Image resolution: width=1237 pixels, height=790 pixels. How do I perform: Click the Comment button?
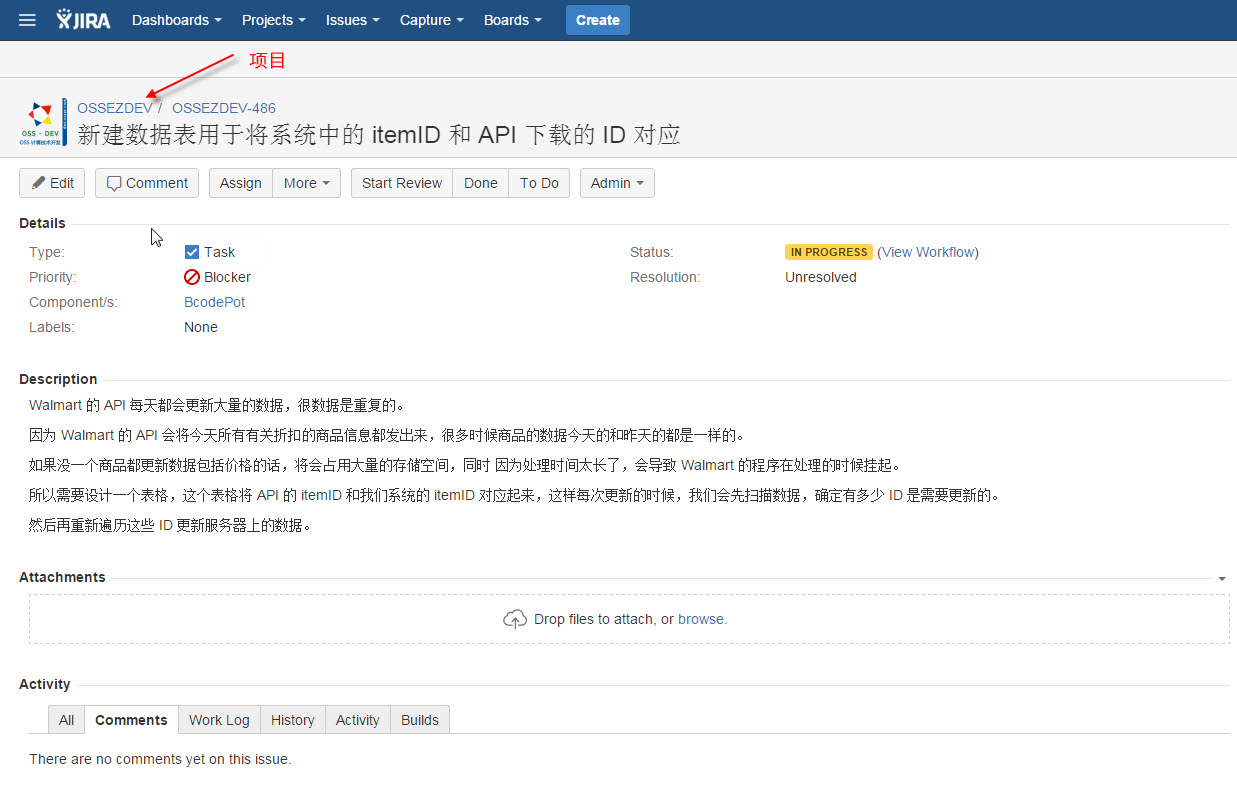[147, 183]
